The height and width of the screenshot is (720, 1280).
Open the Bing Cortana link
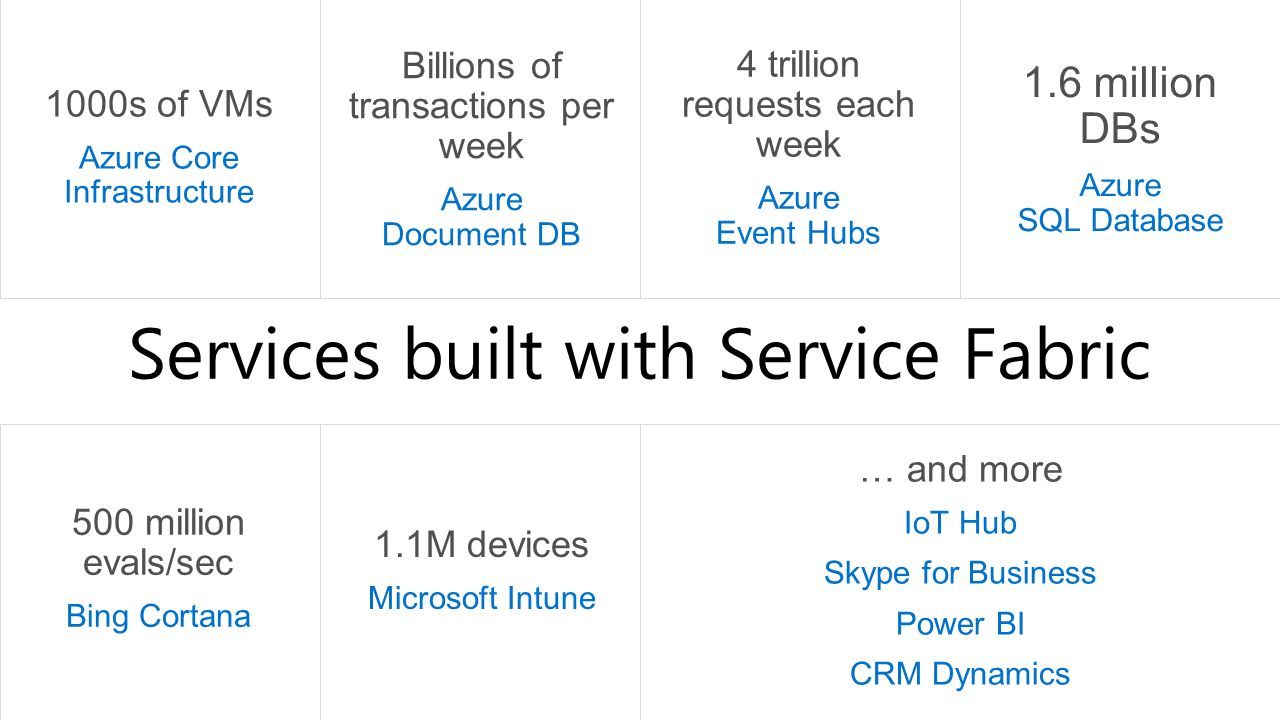coord(158,616)
